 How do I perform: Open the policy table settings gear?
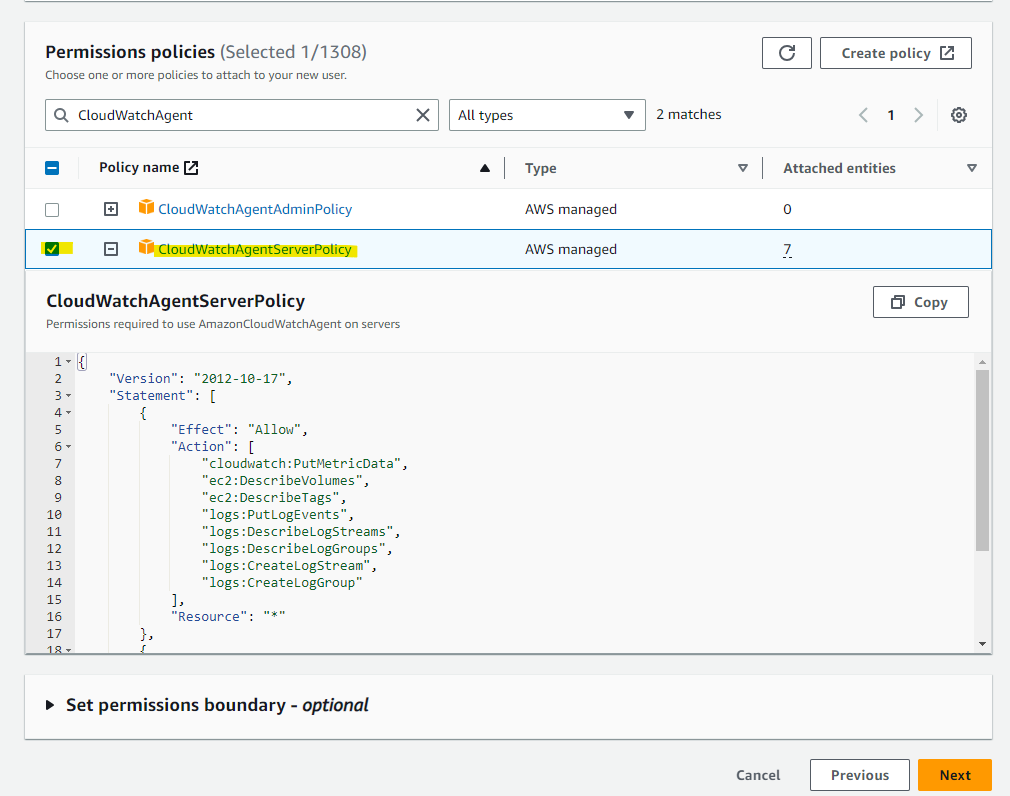click(958, 115)
